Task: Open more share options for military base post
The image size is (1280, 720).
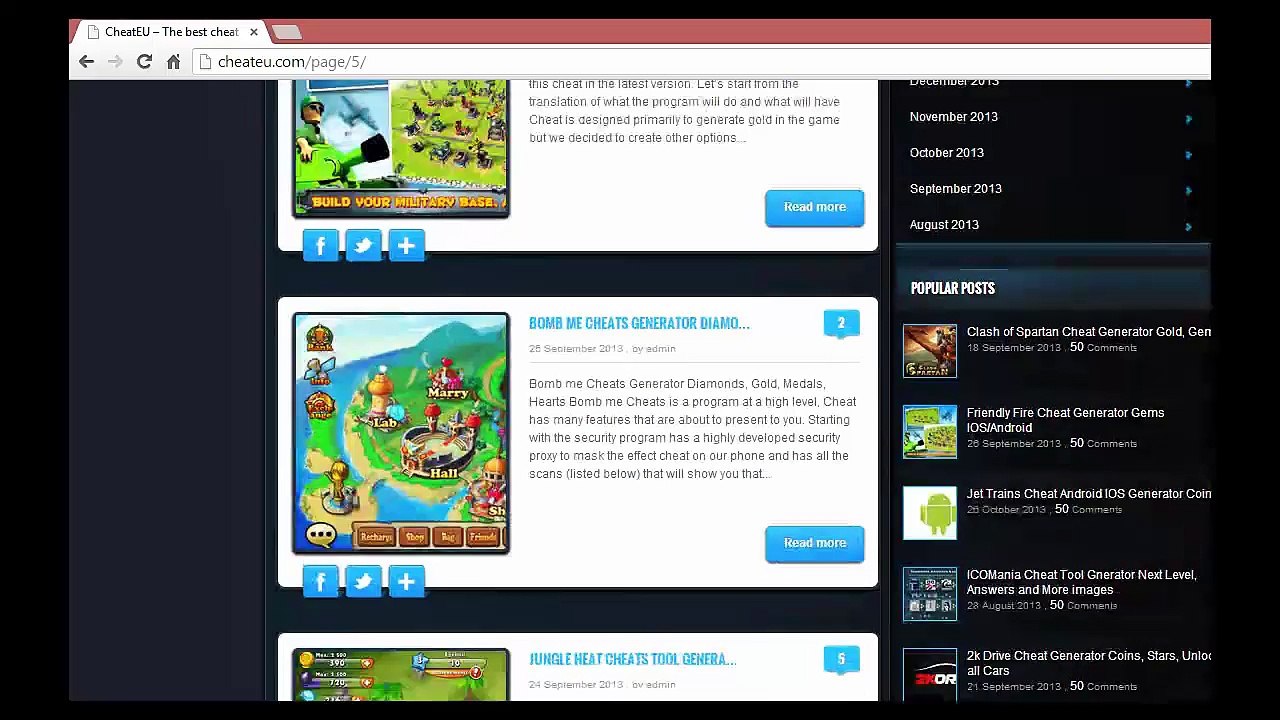Action: [x=406, y=245]
